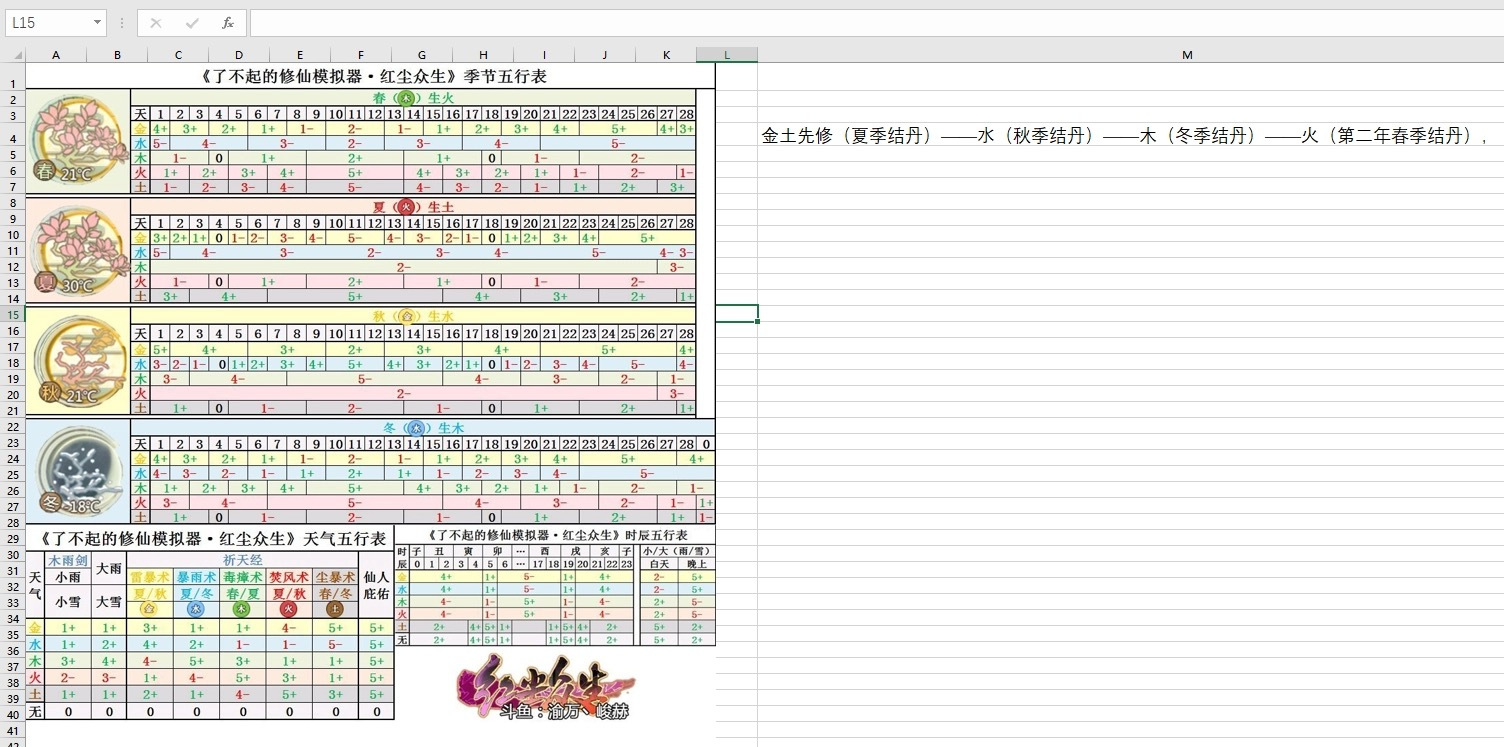Select column C header
Screen dimensions: 1504x747
[178, 55]
